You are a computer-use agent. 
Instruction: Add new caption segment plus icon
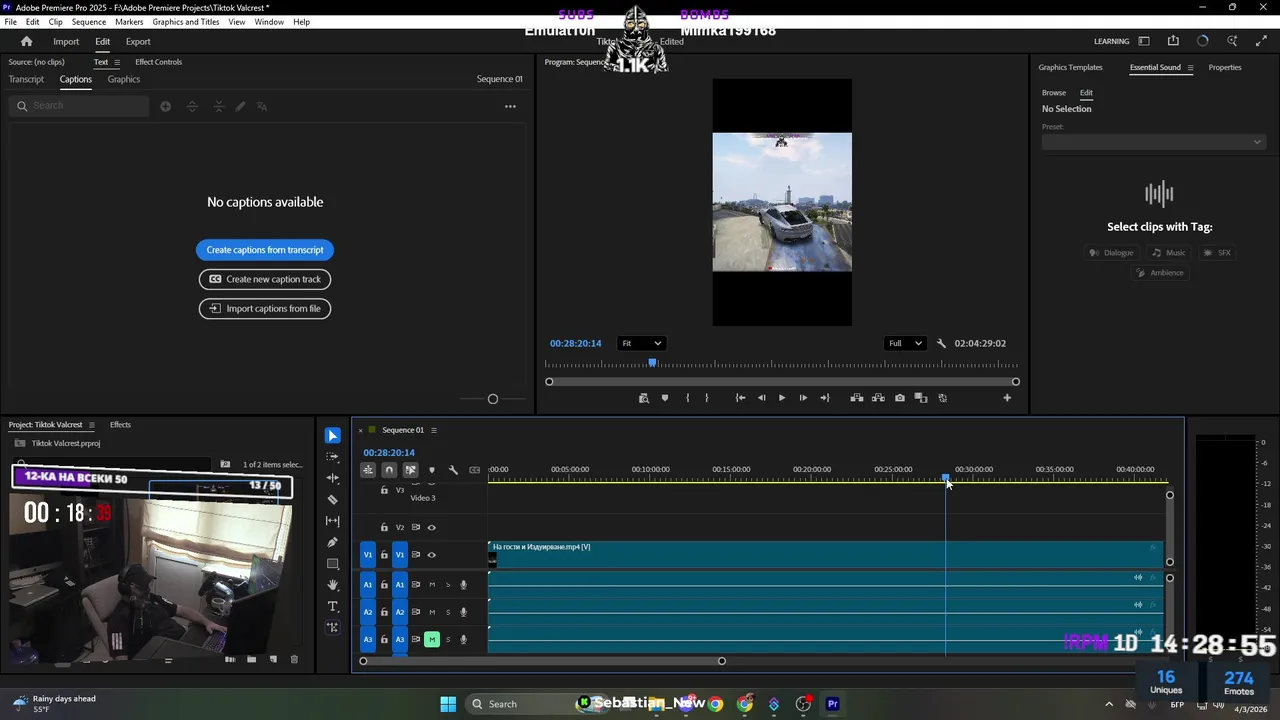(x=165, y=106)
